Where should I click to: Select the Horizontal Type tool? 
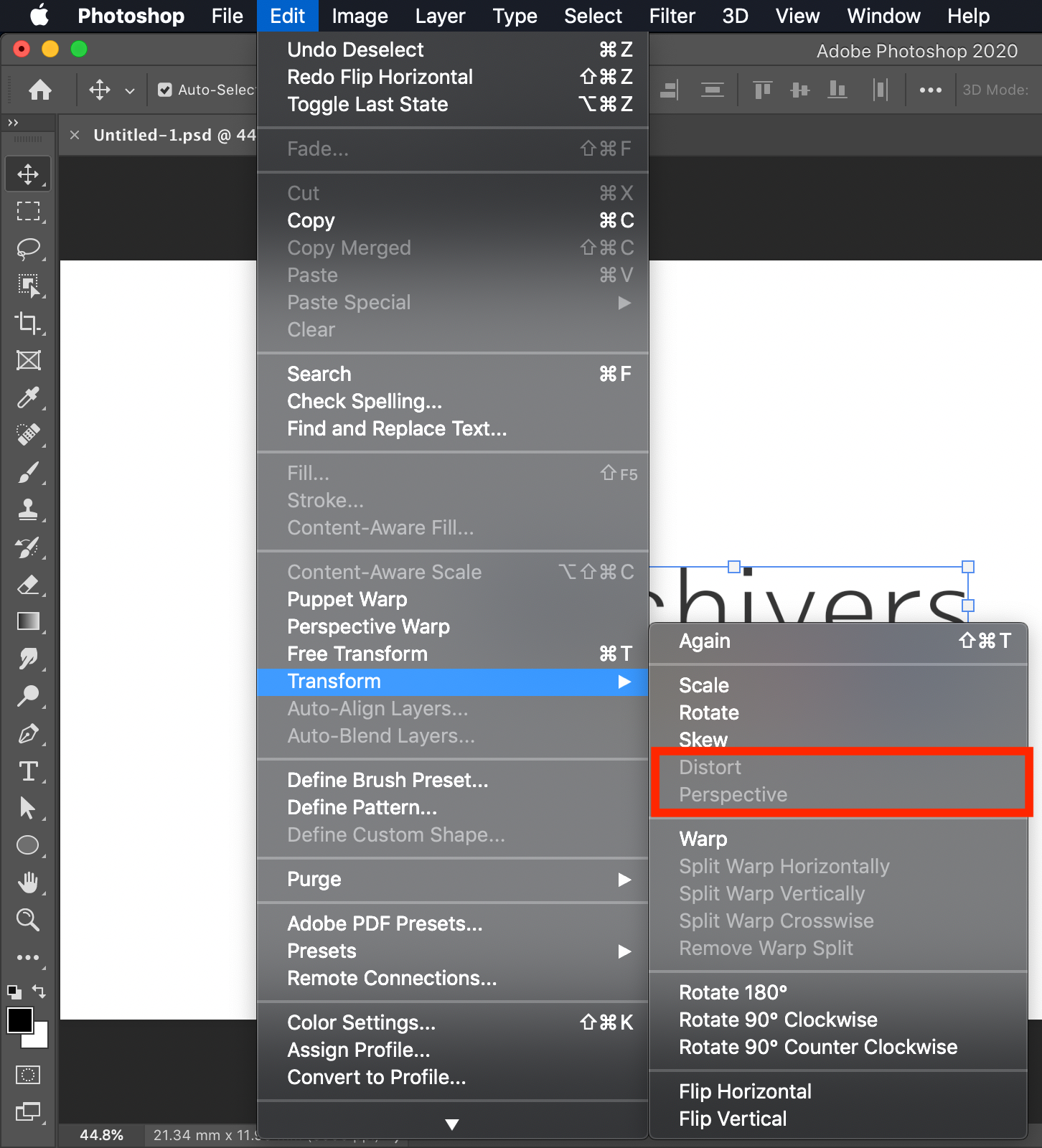pos(28,771)
